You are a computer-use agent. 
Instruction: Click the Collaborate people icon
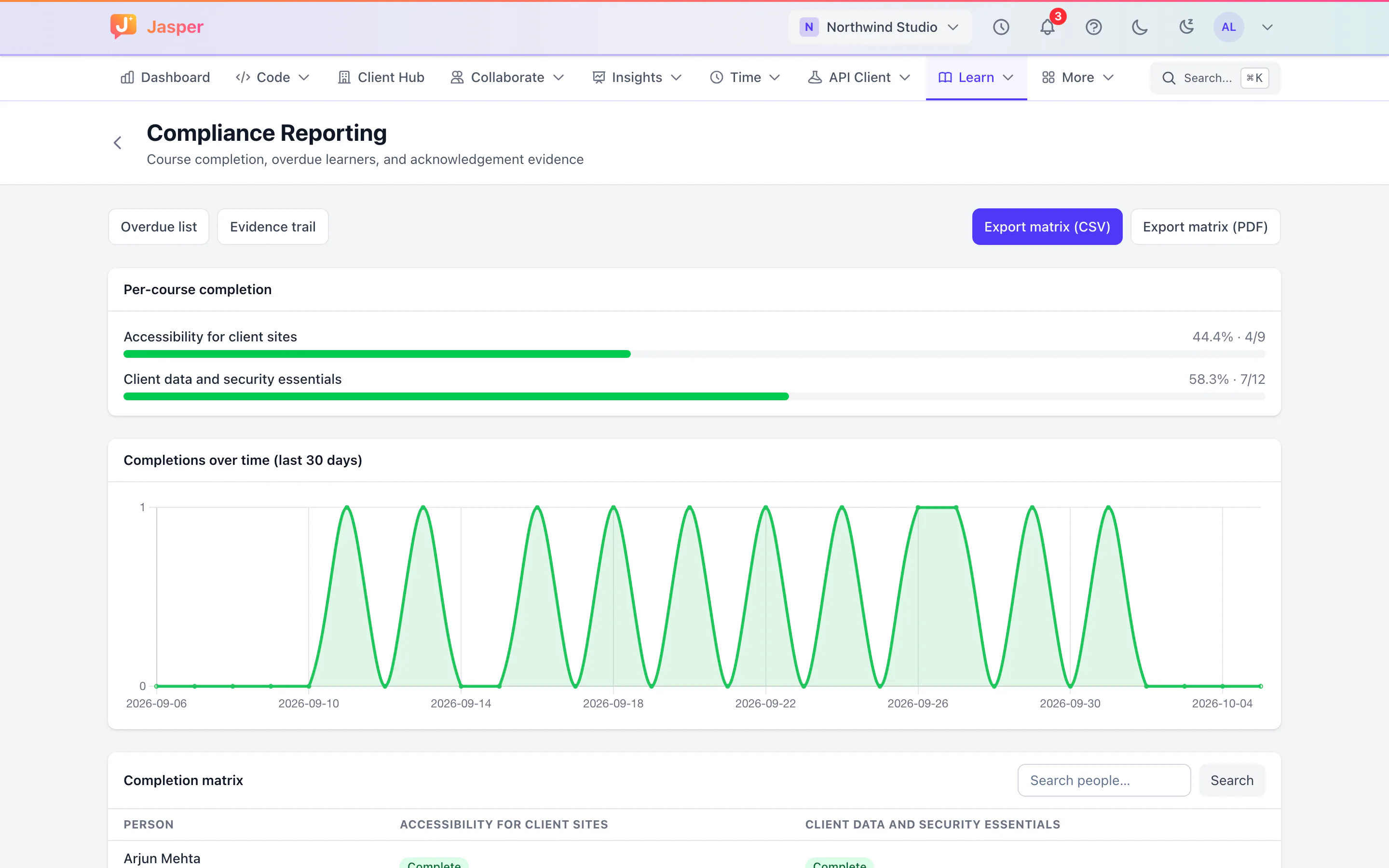(457, 78)
